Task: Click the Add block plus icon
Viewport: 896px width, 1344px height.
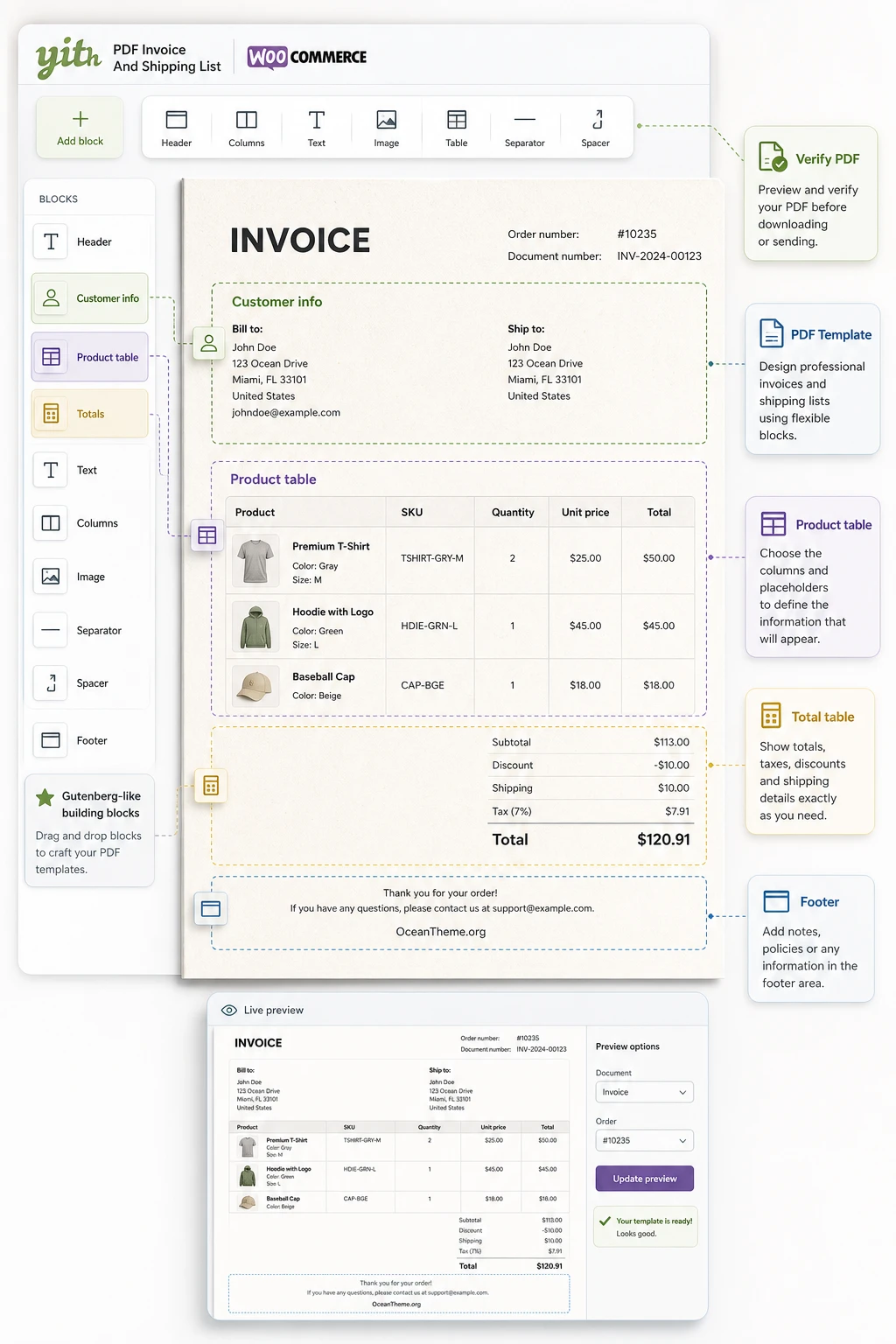Action: pos(80,119)
